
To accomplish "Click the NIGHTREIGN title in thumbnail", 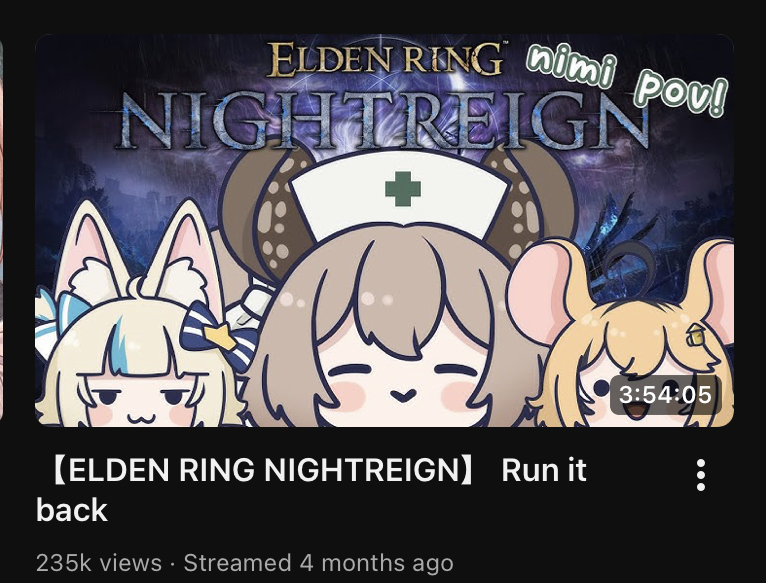I will click(381, 120).
